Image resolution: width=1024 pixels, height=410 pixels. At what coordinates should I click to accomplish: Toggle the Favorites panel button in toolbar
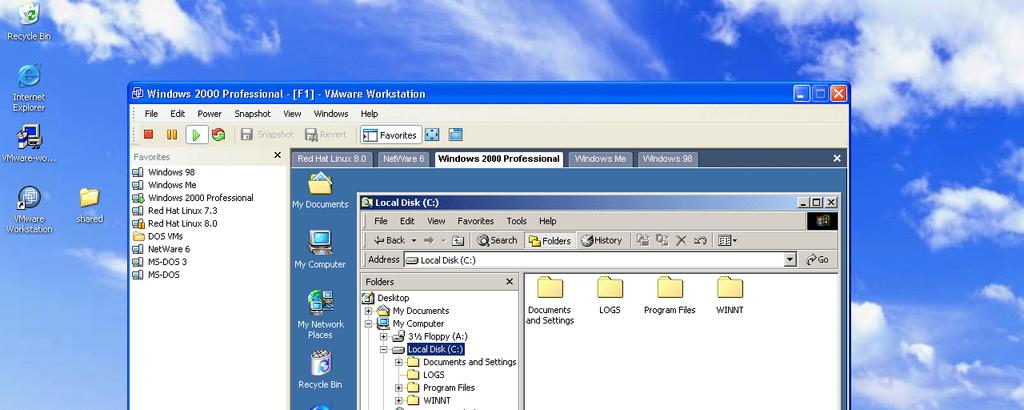pos(391,135)
